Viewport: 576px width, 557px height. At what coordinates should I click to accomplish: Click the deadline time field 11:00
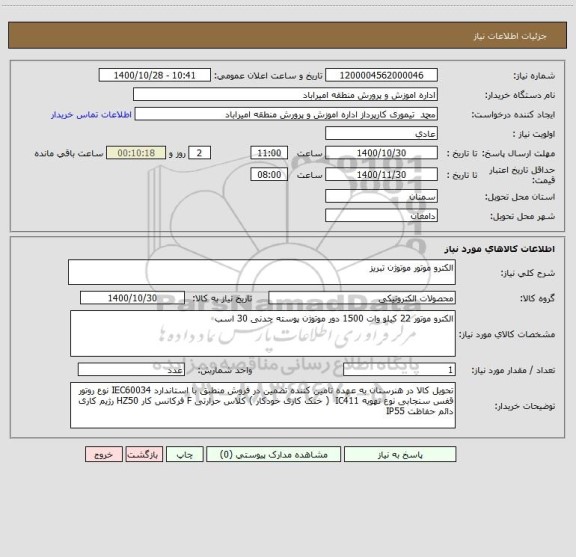pos(269,153)
